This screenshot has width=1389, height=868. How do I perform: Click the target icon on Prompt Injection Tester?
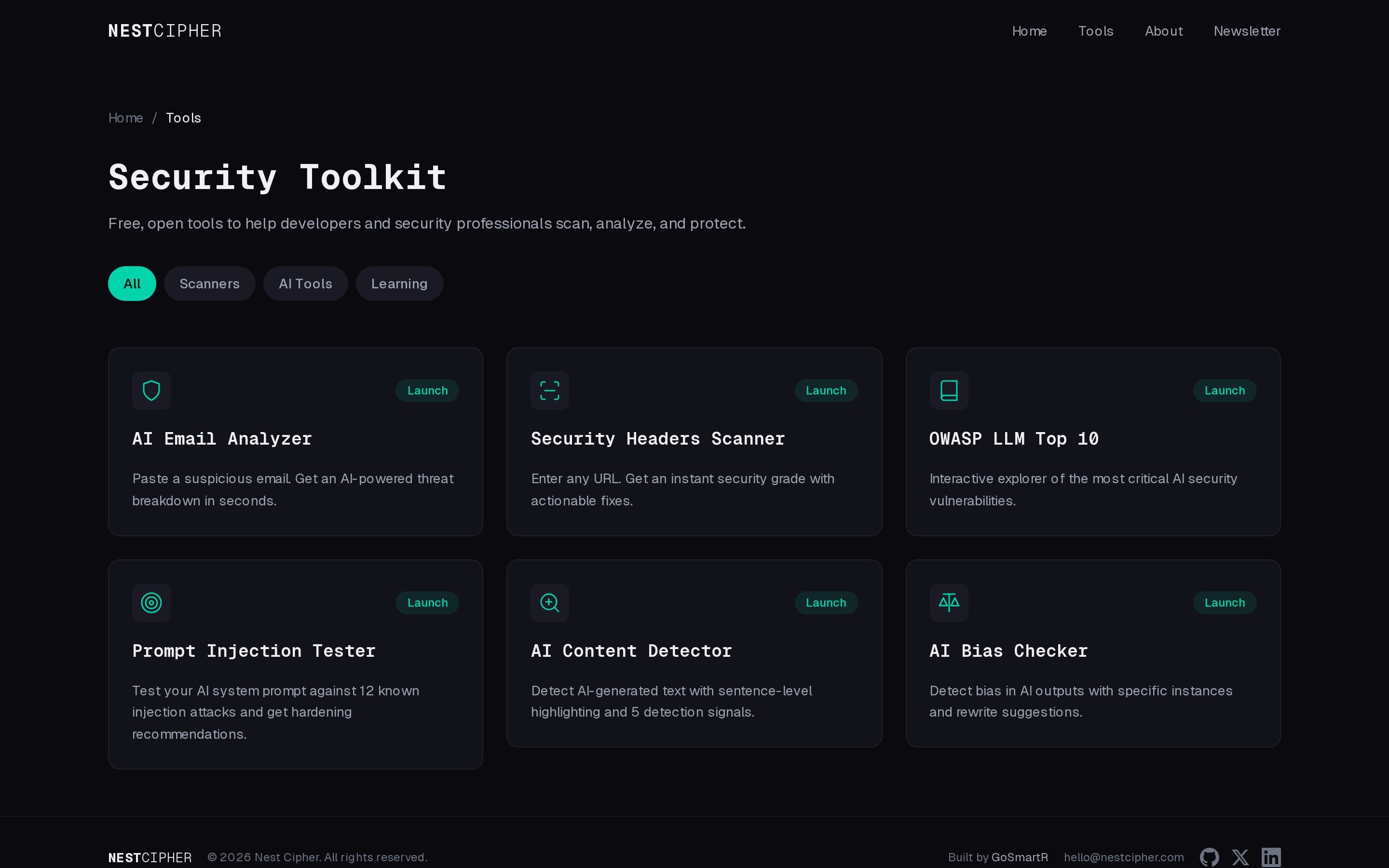tap(151, 602)
